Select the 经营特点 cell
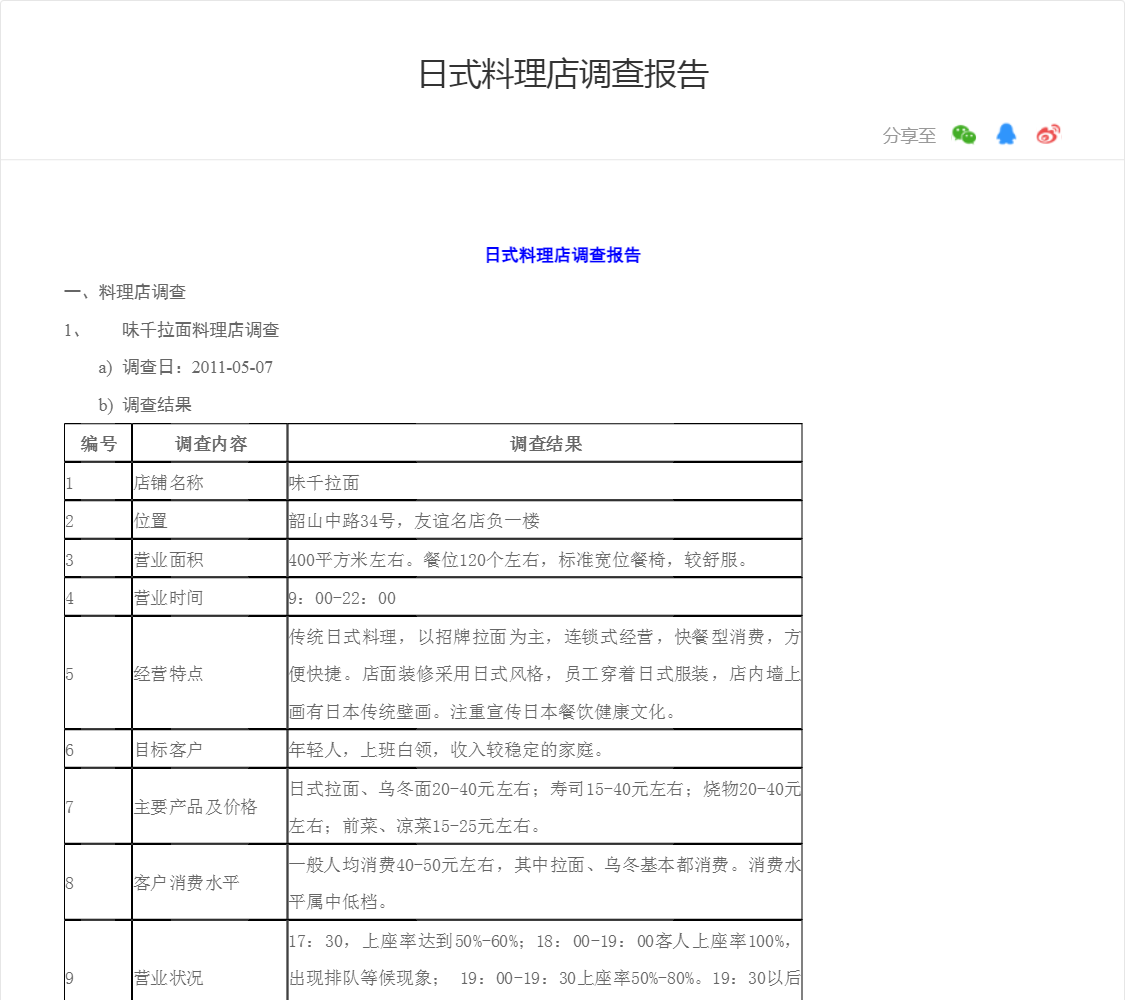Image resolution: width=1125 pixels, height=1000 pixels. [210, 673]
